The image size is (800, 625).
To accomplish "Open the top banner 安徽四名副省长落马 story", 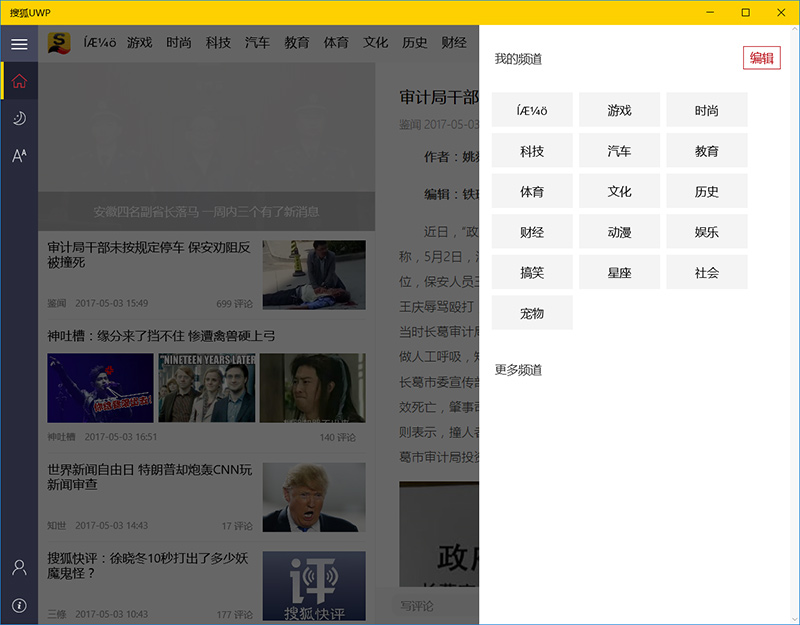I will click(207, 146).
